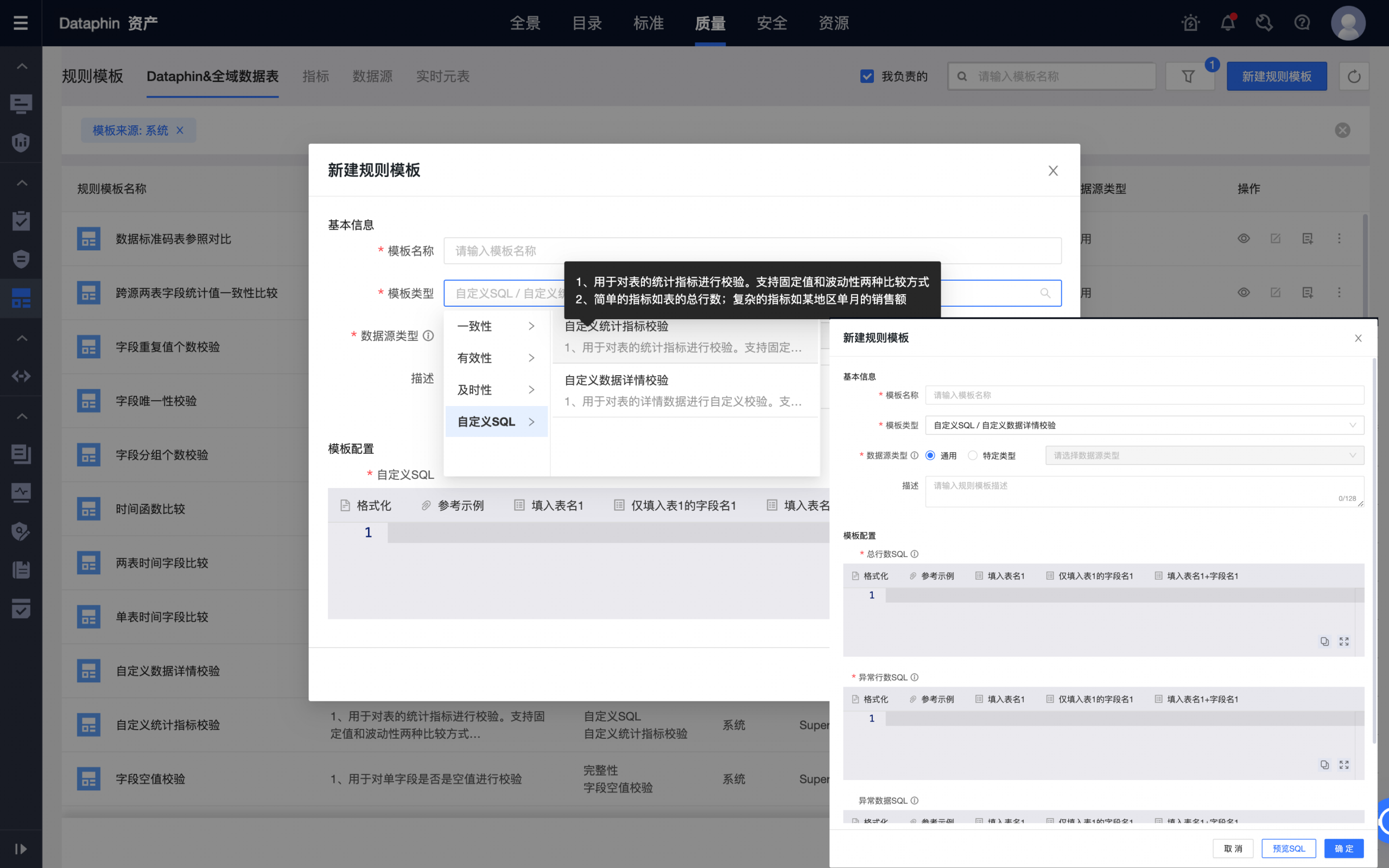Open the 请选择数据源类型 dropdown
1389x868 pixels.
1204,455
